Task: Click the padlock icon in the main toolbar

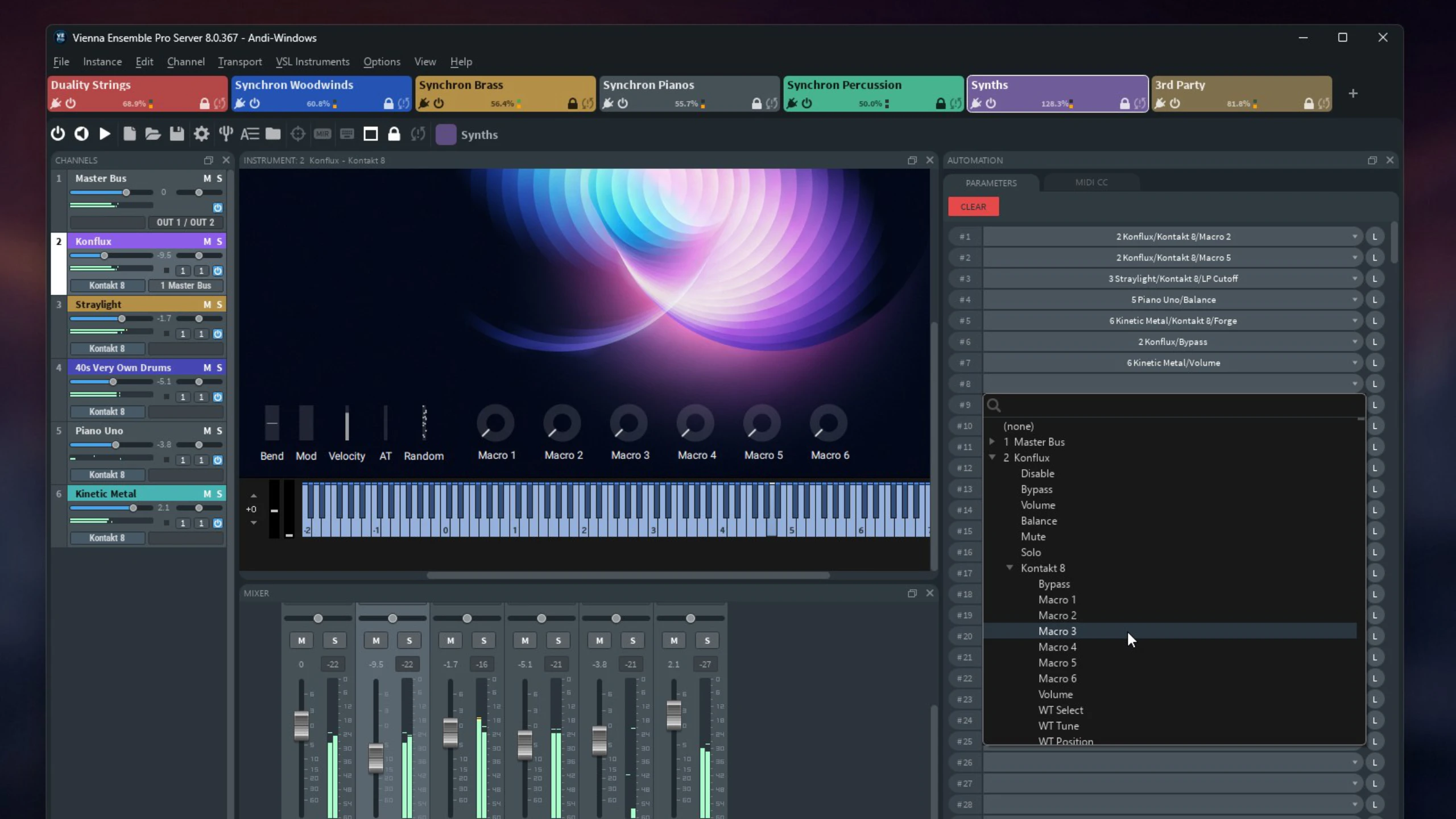Action: pos(394,134)
